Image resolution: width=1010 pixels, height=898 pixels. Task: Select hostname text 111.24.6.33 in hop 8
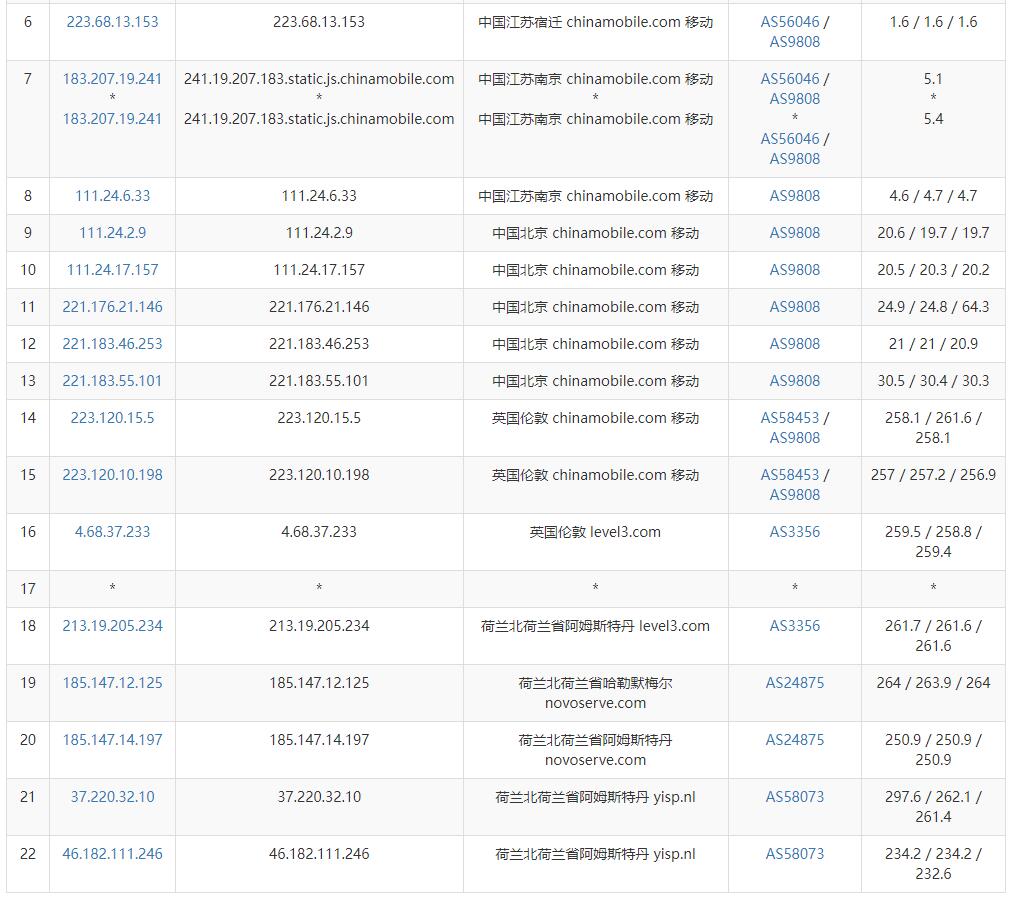(319, 196)
